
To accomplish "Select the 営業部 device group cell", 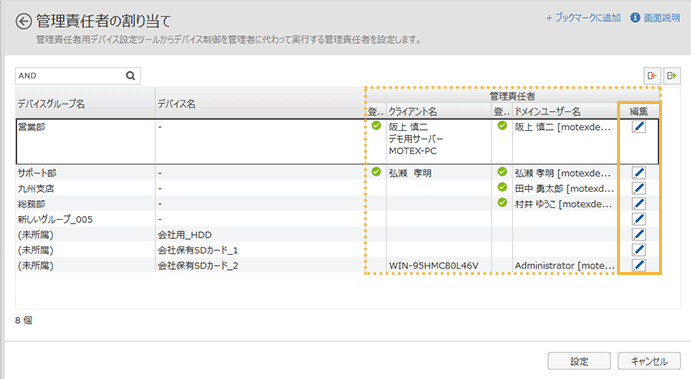I will [x=85, y=141].
